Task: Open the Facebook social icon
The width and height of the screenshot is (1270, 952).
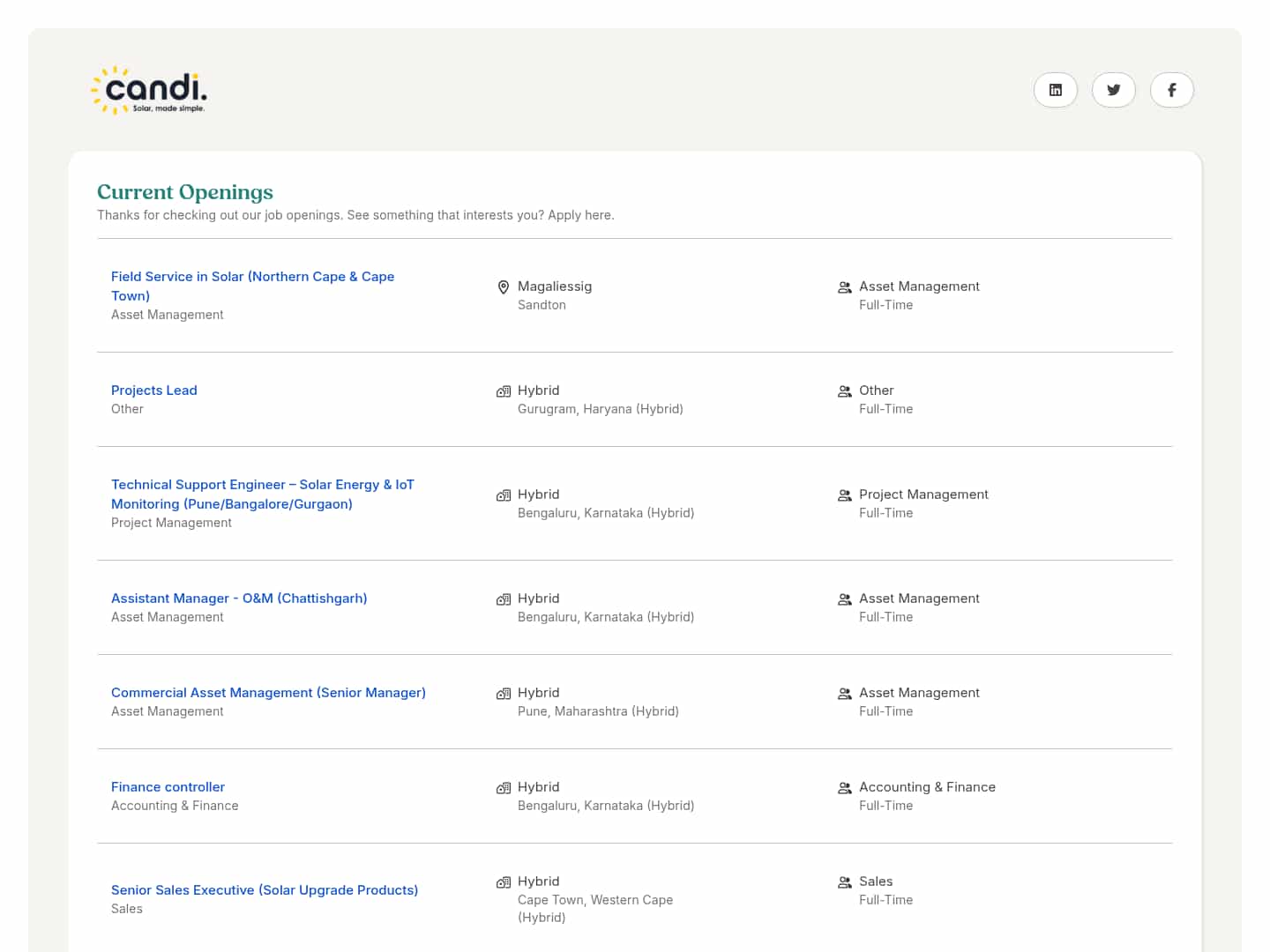Action: [1171, 90]
